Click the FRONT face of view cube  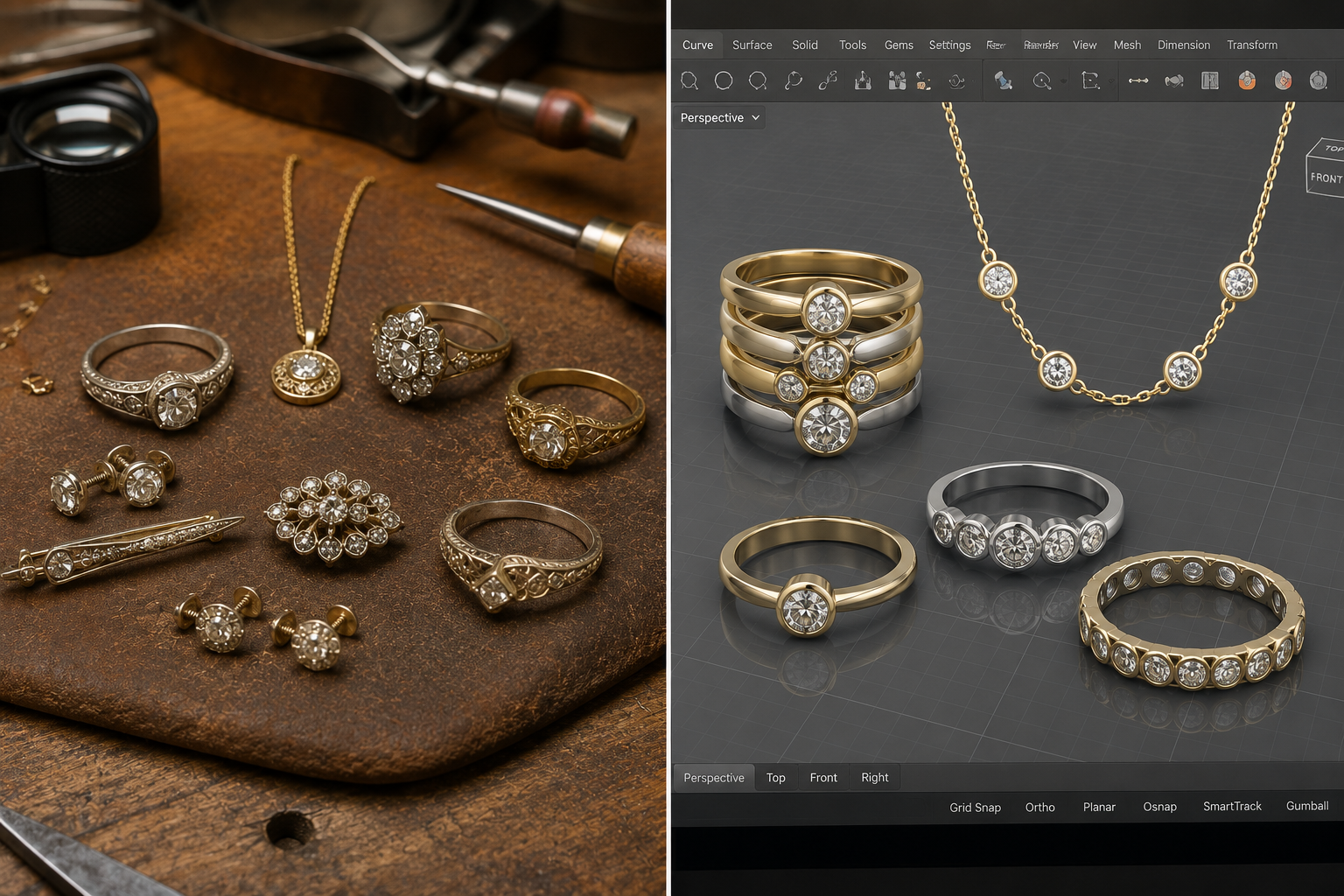[x=1326, y=178]
